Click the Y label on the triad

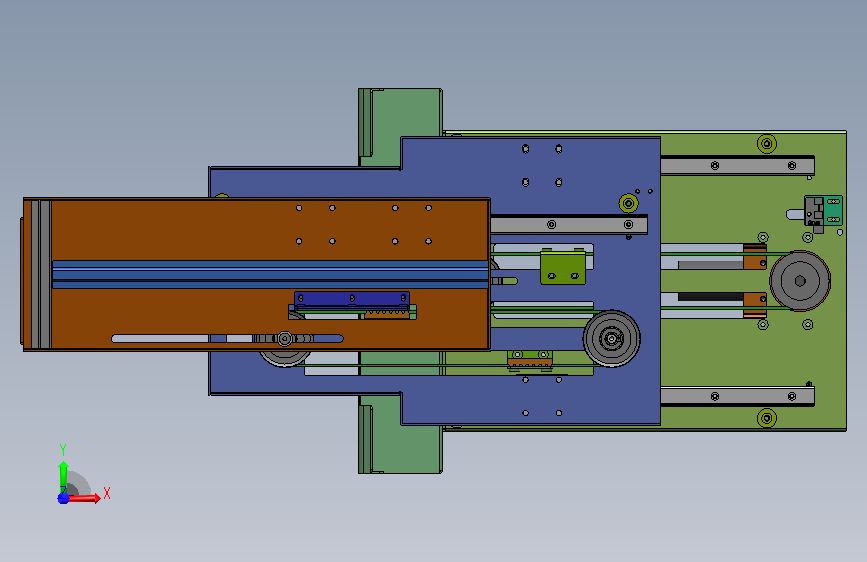63,450
